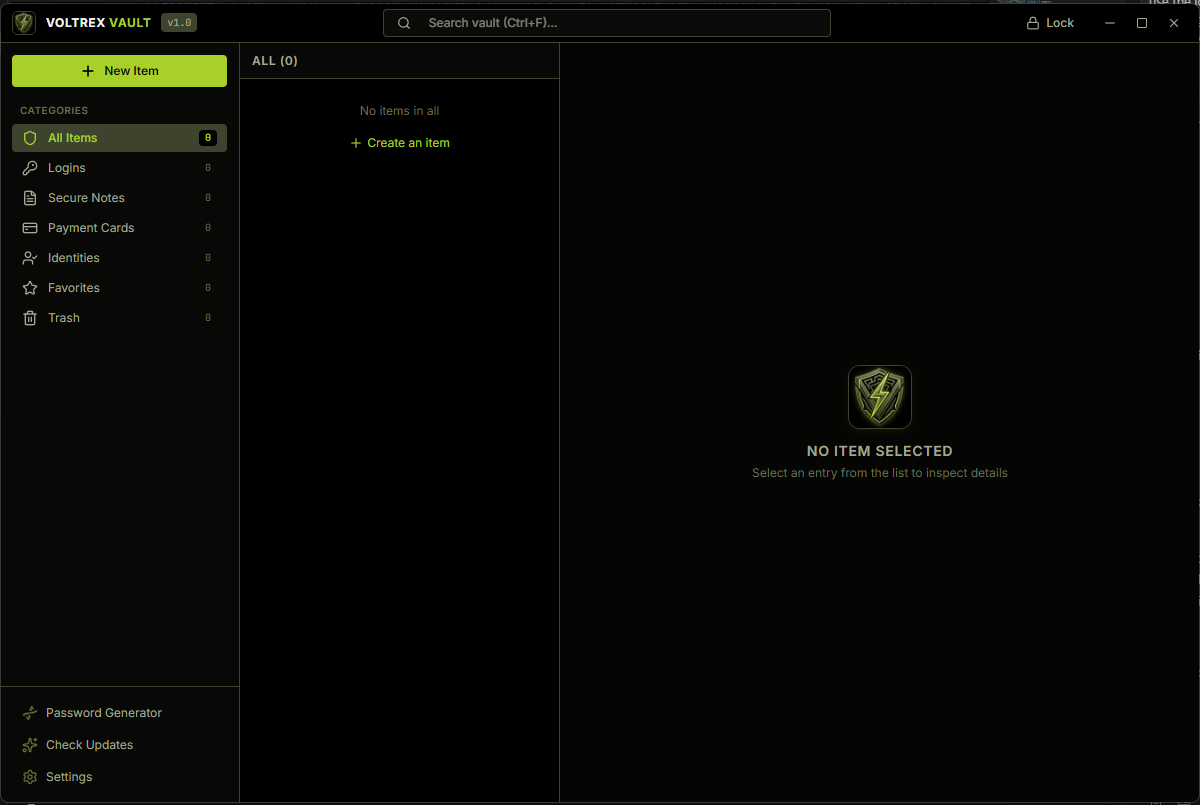Click the Password Generator icon
This screenshot has width=1200, height=805.
coord(30,713)
